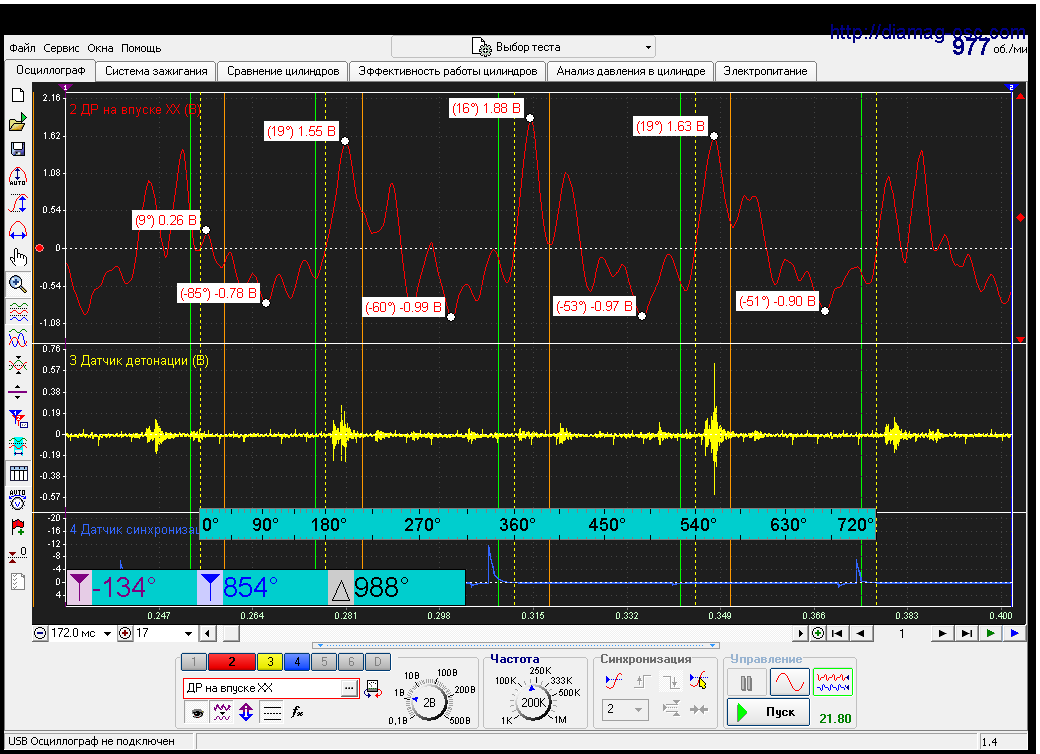Viewport: 1040px width, 754px height.
Task: Select falling edge step sync icon
Action: (x=671, y=681)
